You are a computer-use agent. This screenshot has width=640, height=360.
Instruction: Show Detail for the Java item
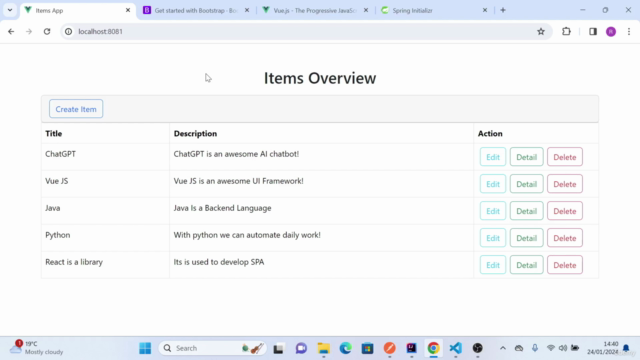point(527,211)
